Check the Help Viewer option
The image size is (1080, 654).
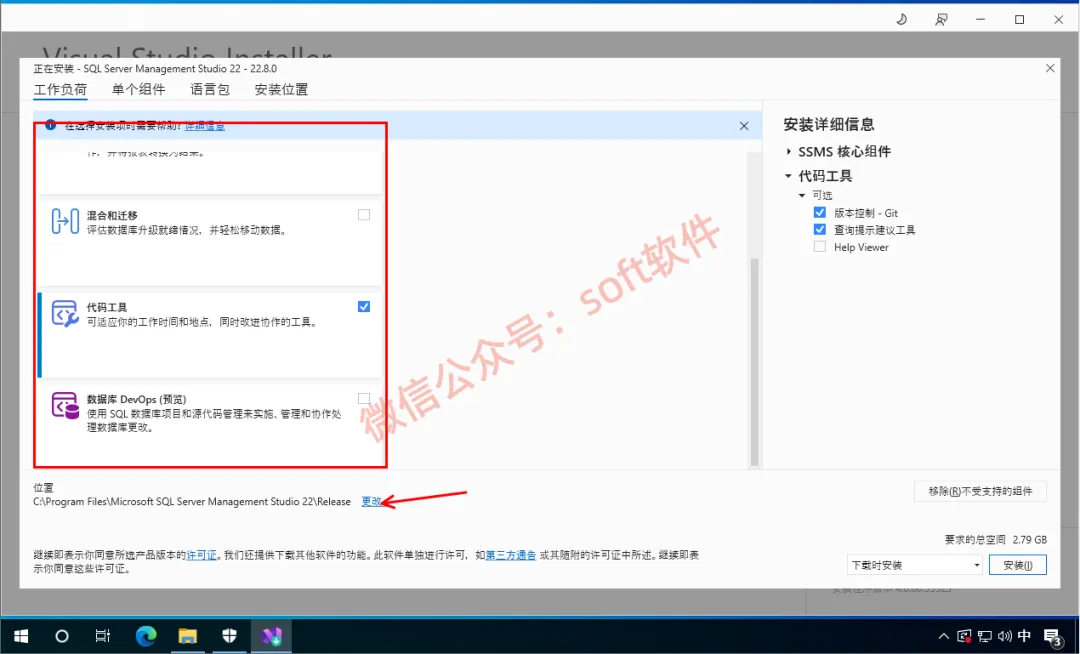[820, 247]
